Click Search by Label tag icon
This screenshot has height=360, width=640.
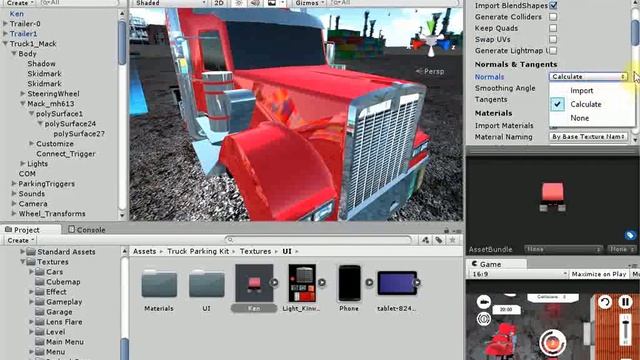click(439, 240)
